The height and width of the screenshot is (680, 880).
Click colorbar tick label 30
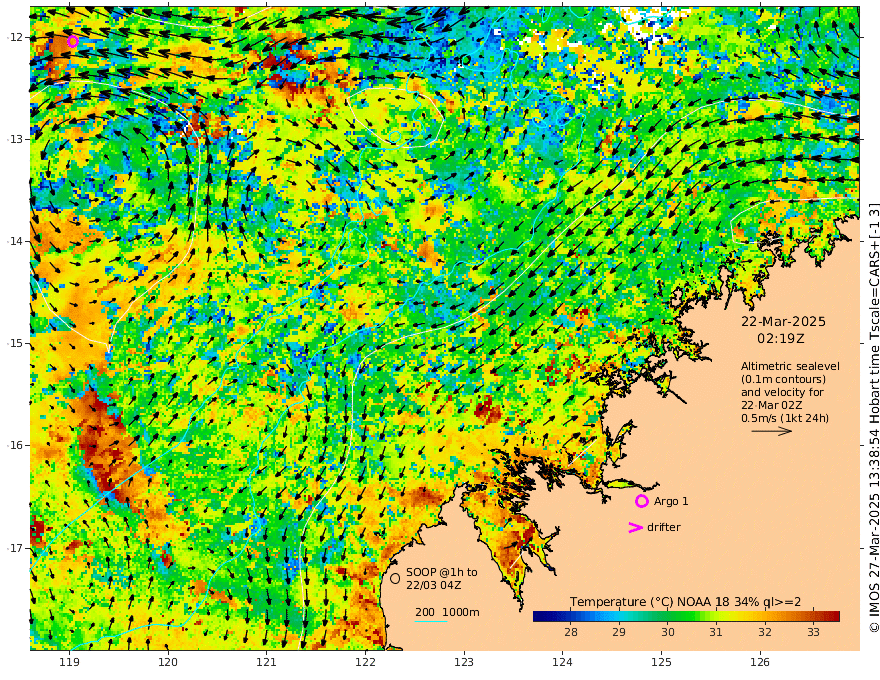[x=668, y=632]
